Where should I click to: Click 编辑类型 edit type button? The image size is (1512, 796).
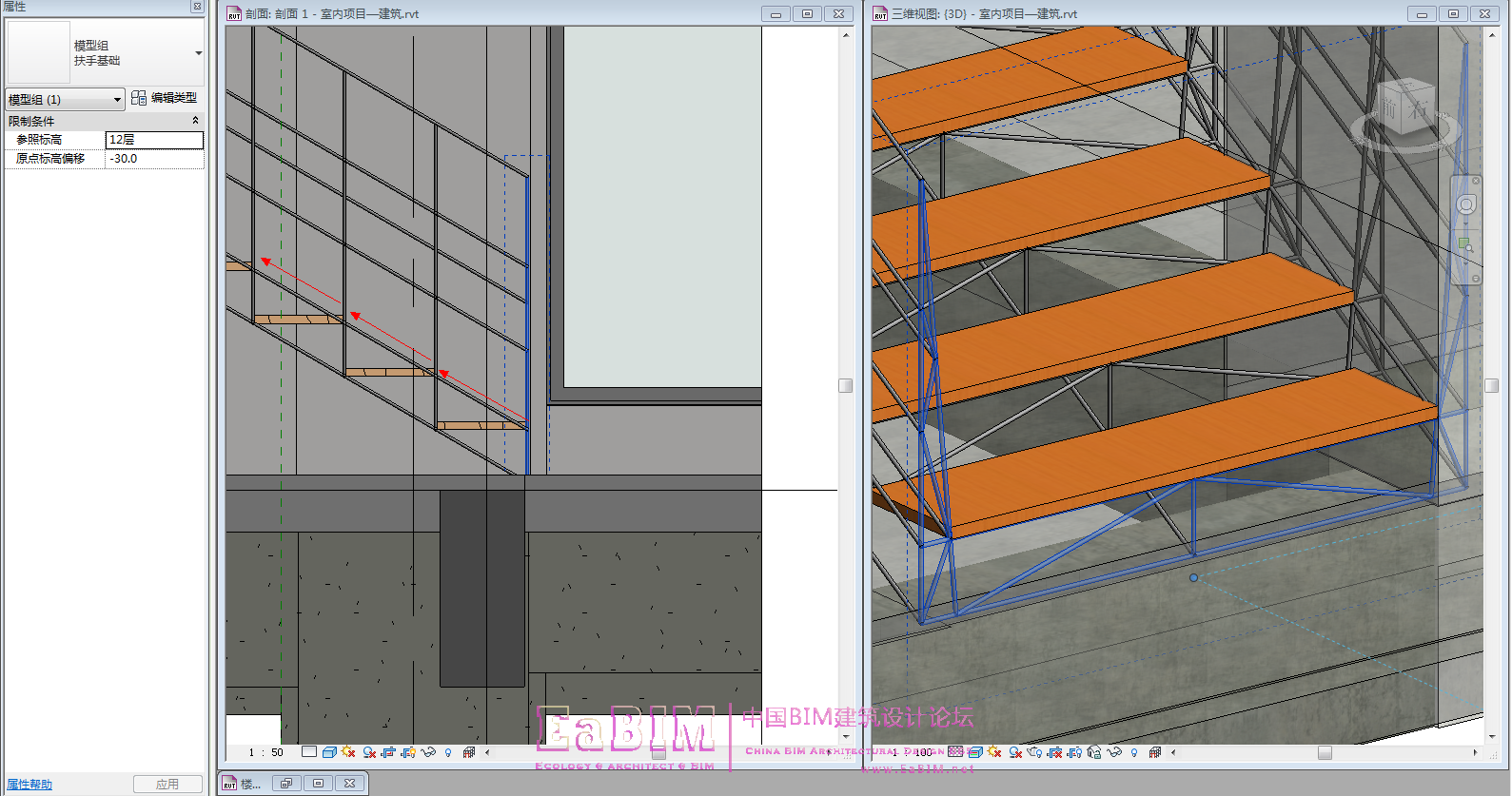(164, 98)
